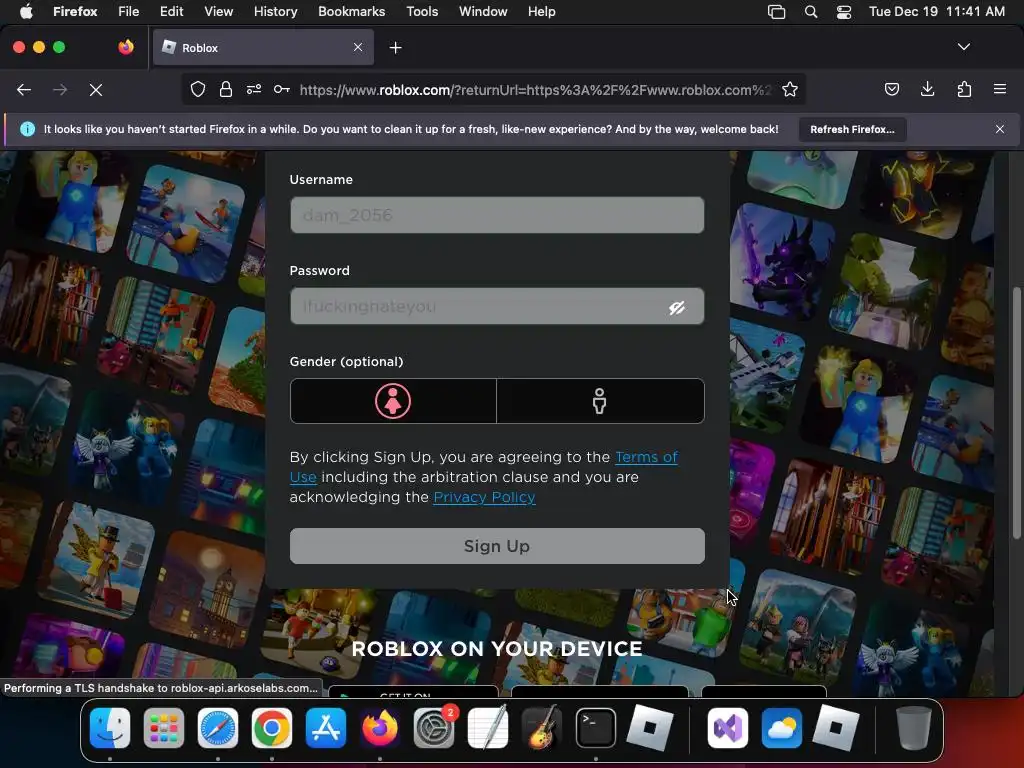This screenshot has height=768, width=1024.
Task: Open the Help menu
Action: pos(541,12)
